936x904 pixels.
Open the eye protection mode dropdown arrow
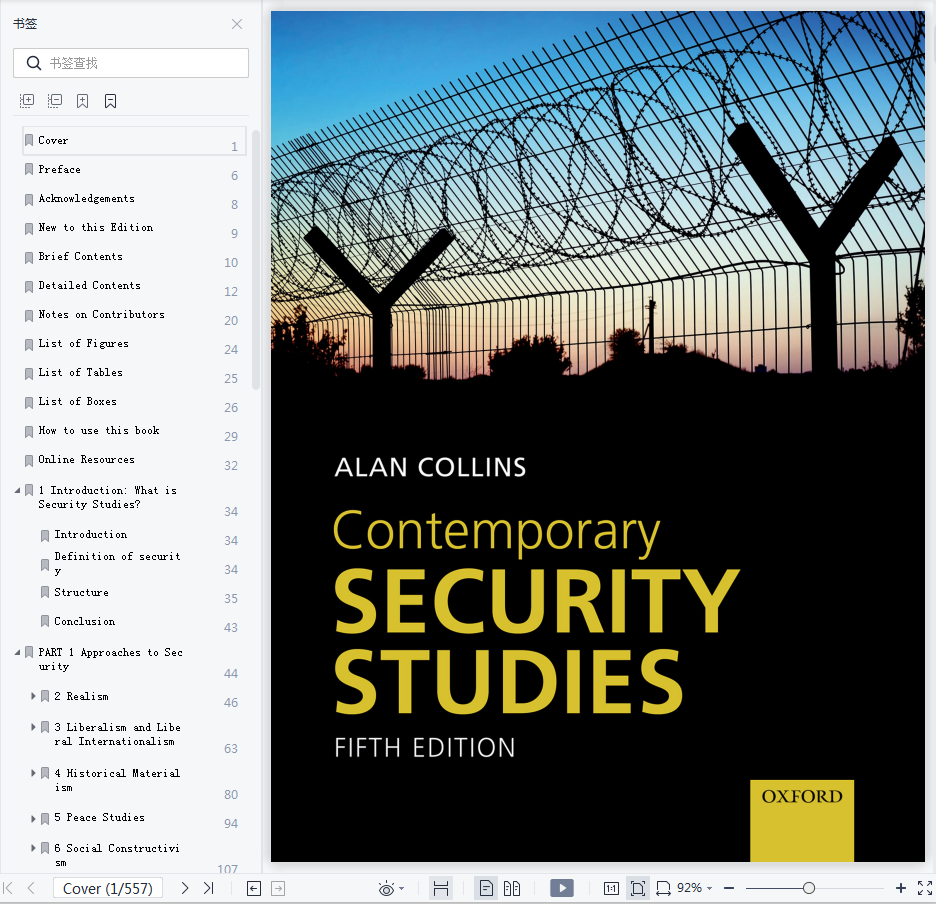click(x=402, y=888)
